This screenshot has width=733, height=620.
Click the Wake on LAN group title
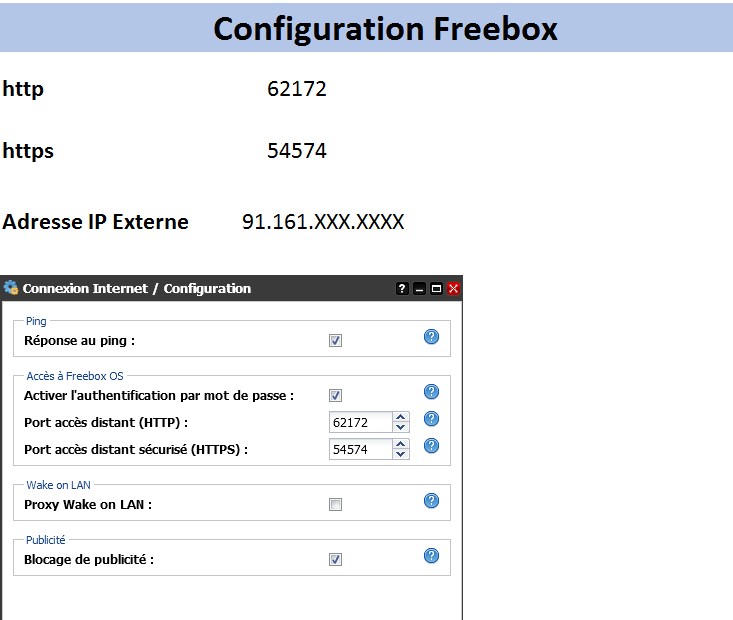pos(58,485)
